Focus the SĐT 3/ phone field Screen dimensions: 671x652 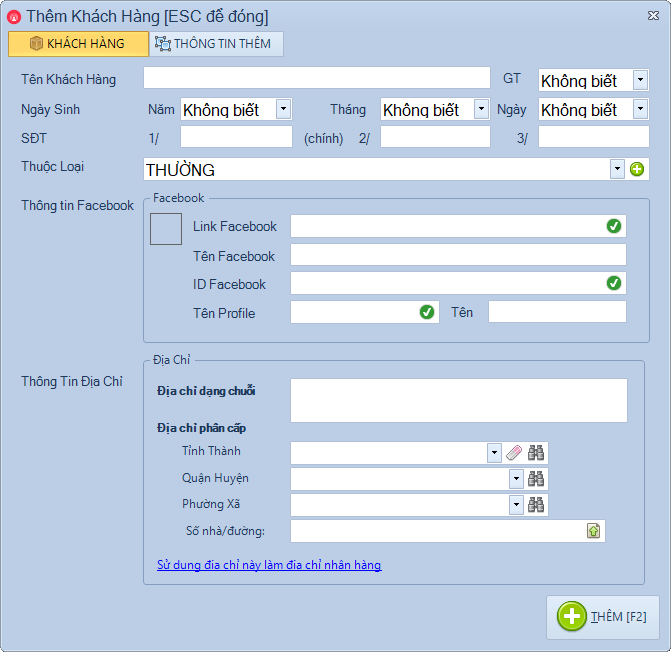coord(594,137)
